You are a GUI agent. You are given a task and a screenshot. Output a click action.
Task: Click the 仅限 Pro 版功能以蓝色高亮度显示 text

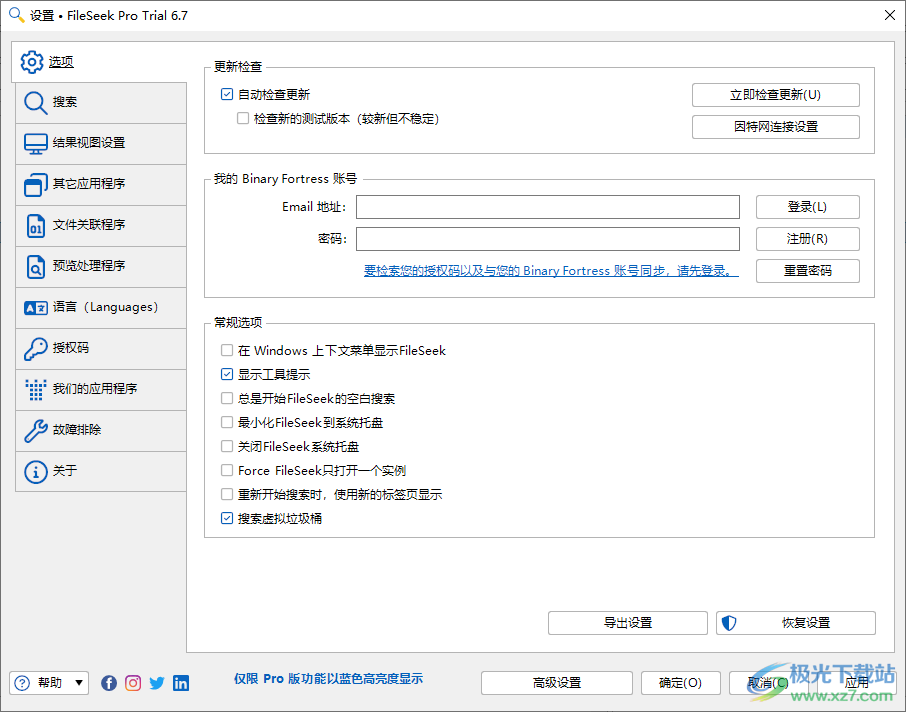click(x=328, y=679)
